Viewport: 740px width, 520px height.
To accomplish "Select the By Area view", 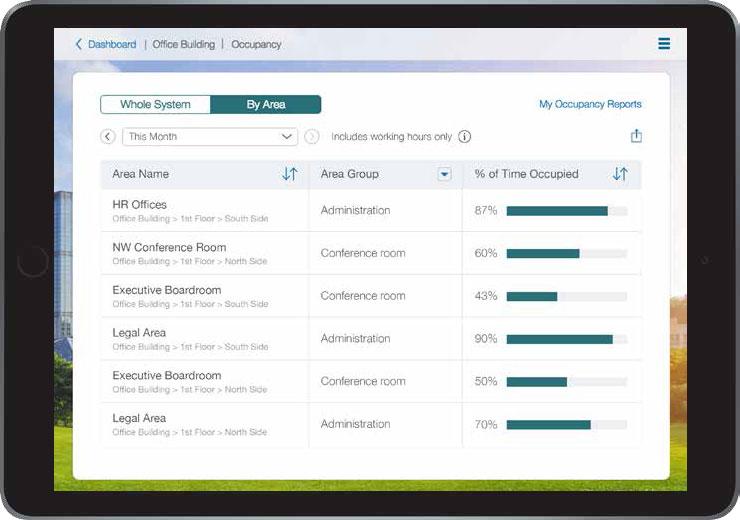I will tap(266, 105).
